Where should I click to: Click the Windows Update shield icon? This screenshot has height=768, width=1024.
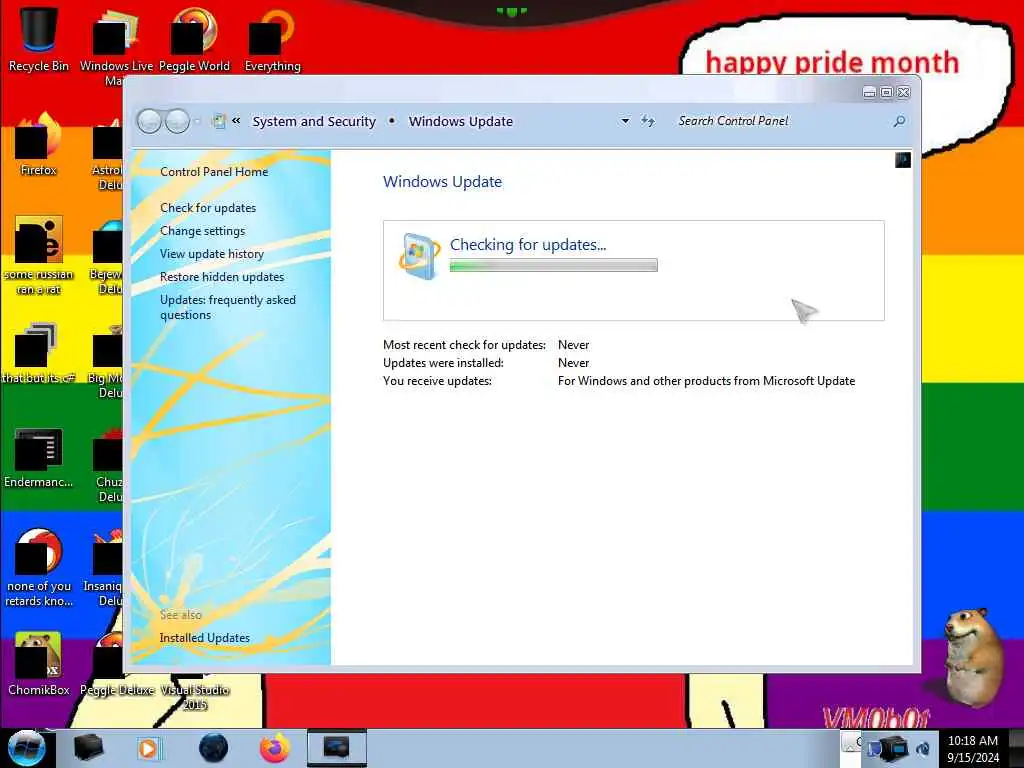click(419, 255)
